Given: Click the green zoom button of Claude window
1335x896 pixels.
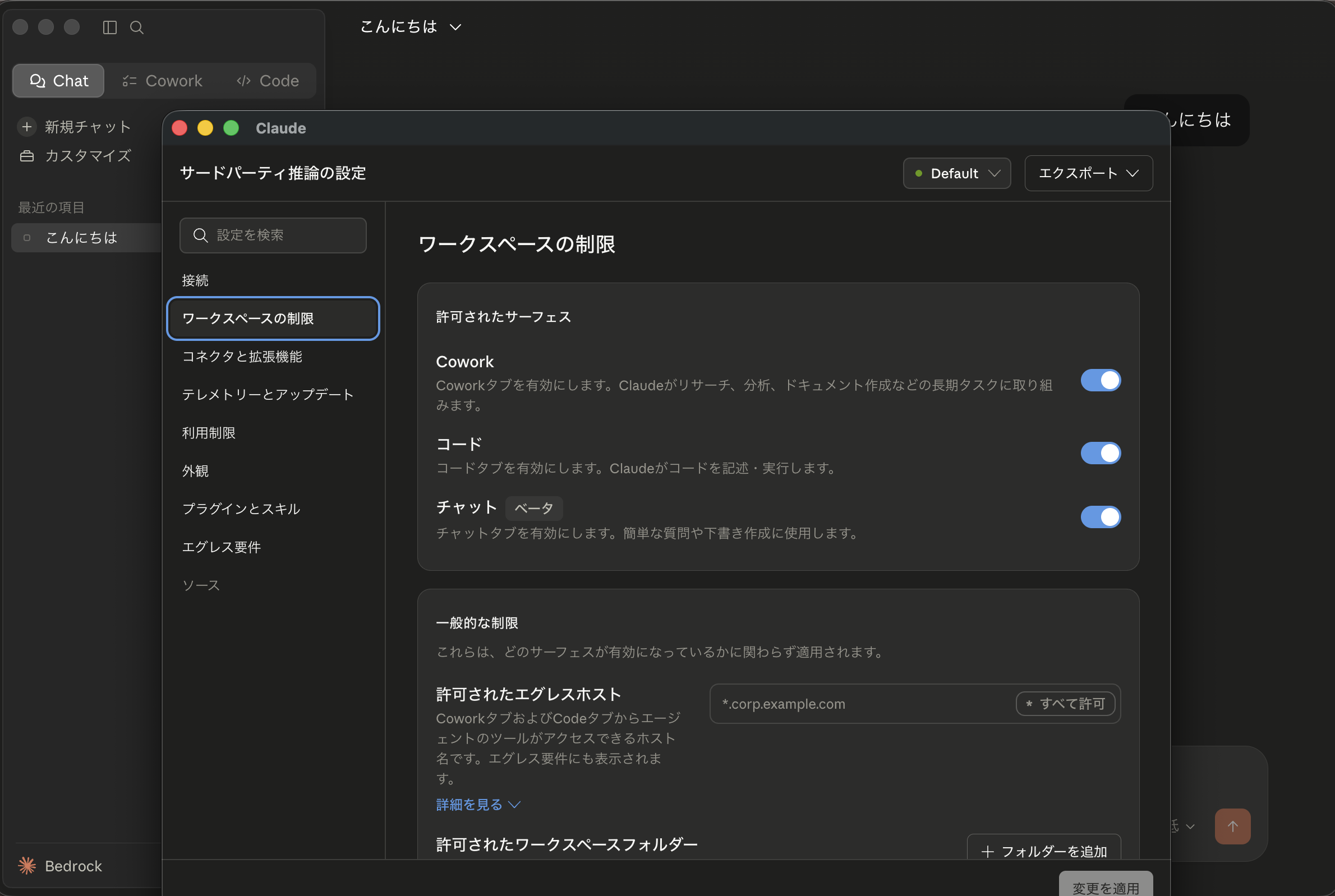Looking at the screenshot, I should (231, 128).
